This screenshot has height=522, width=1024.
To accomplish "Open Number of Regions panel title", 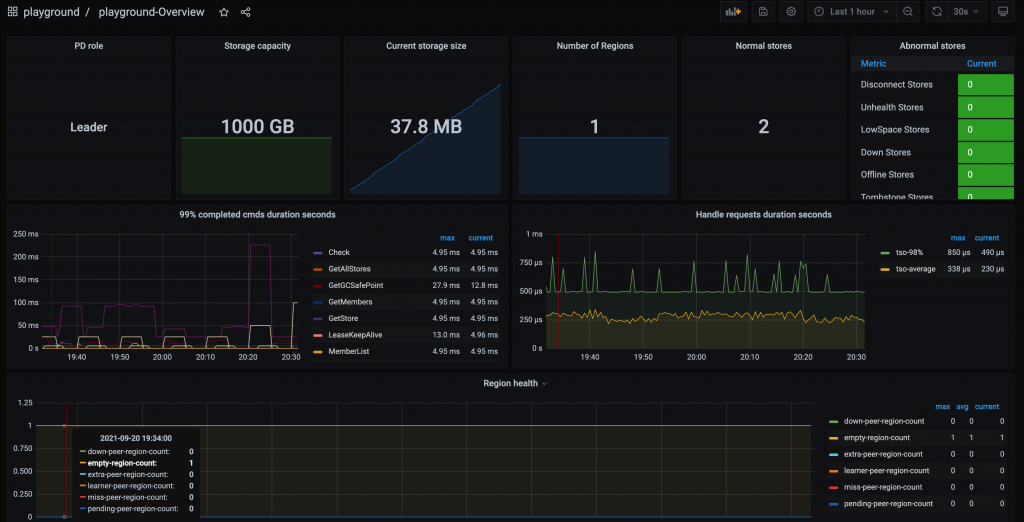I will point(594,46).
